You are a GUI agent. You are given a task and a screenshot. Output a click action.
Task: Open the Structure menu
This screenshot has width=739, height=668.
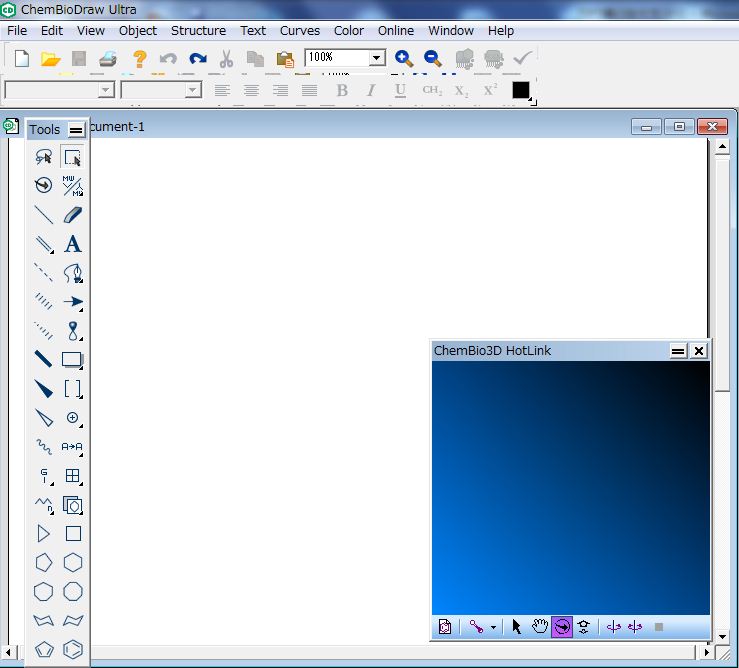click(x=198, y=31)
